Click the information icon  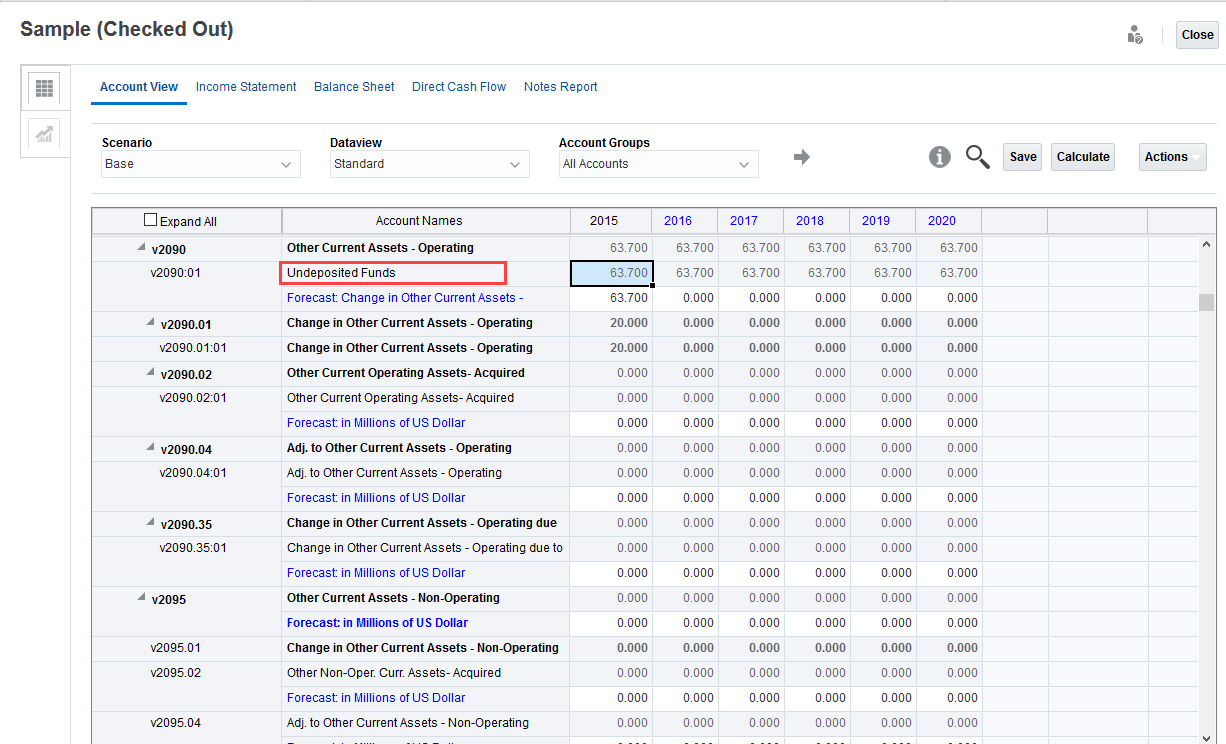(939, 157)
